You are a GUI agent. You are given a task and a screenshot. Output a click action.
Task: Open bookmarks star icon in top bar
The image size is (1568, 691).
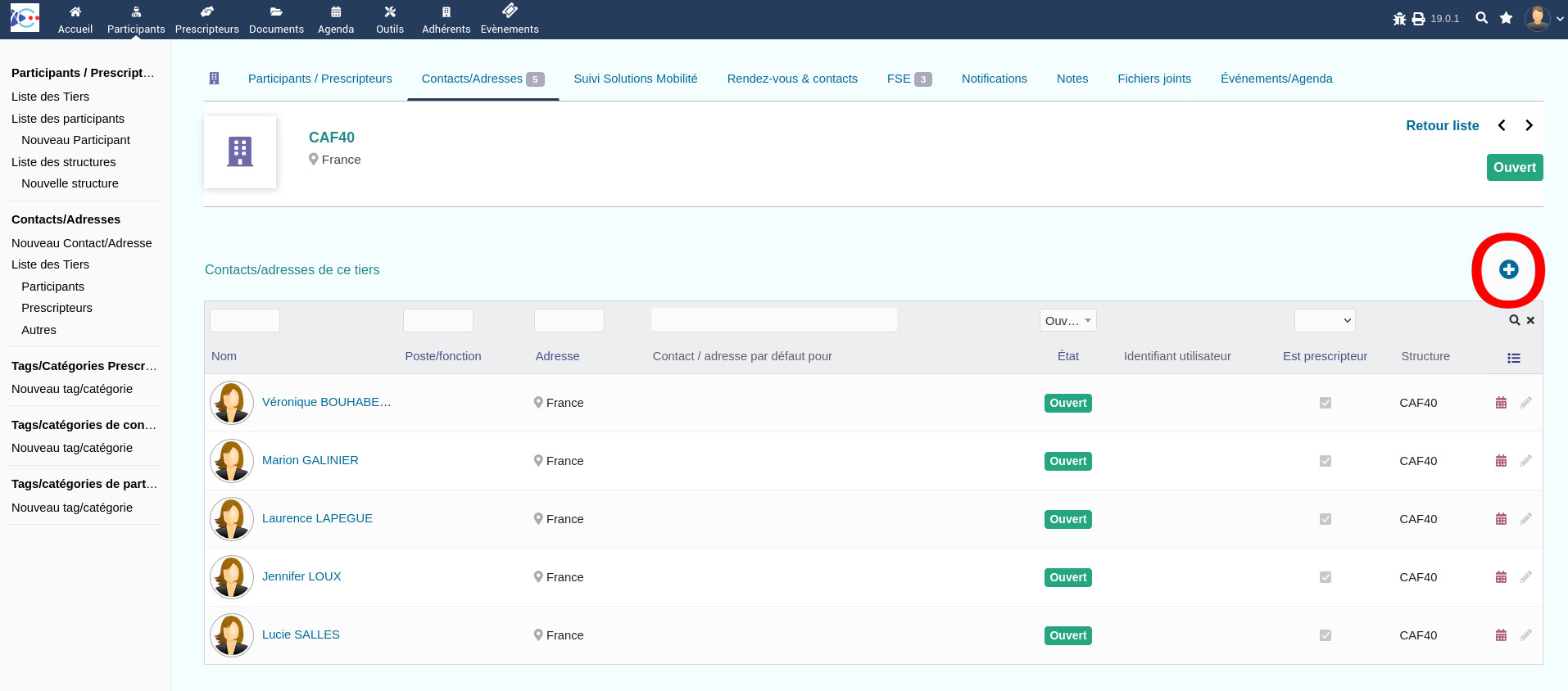1506,18
